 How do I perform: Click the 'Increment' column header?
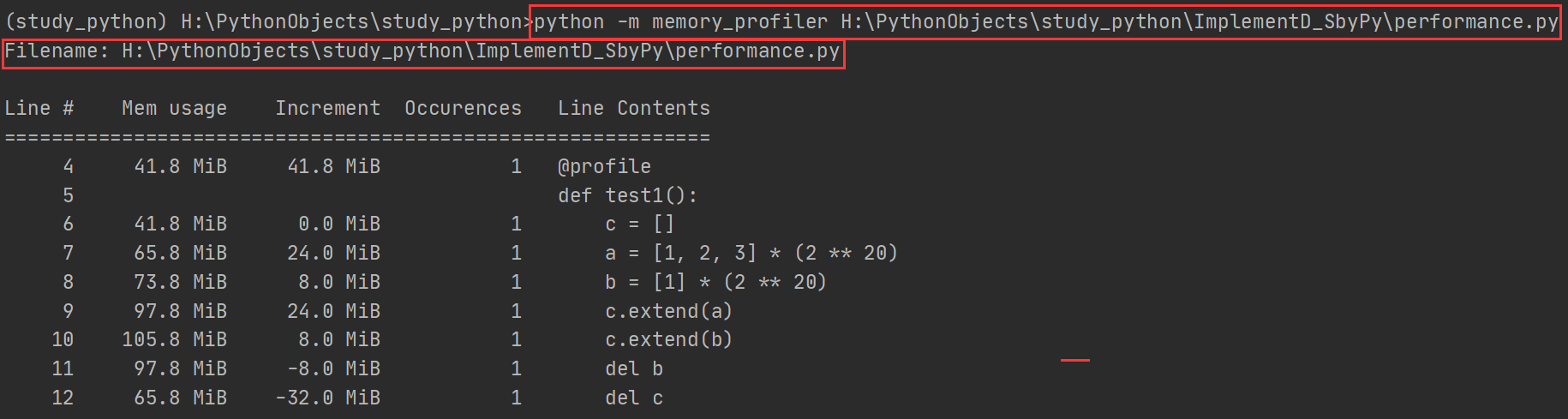327,108
